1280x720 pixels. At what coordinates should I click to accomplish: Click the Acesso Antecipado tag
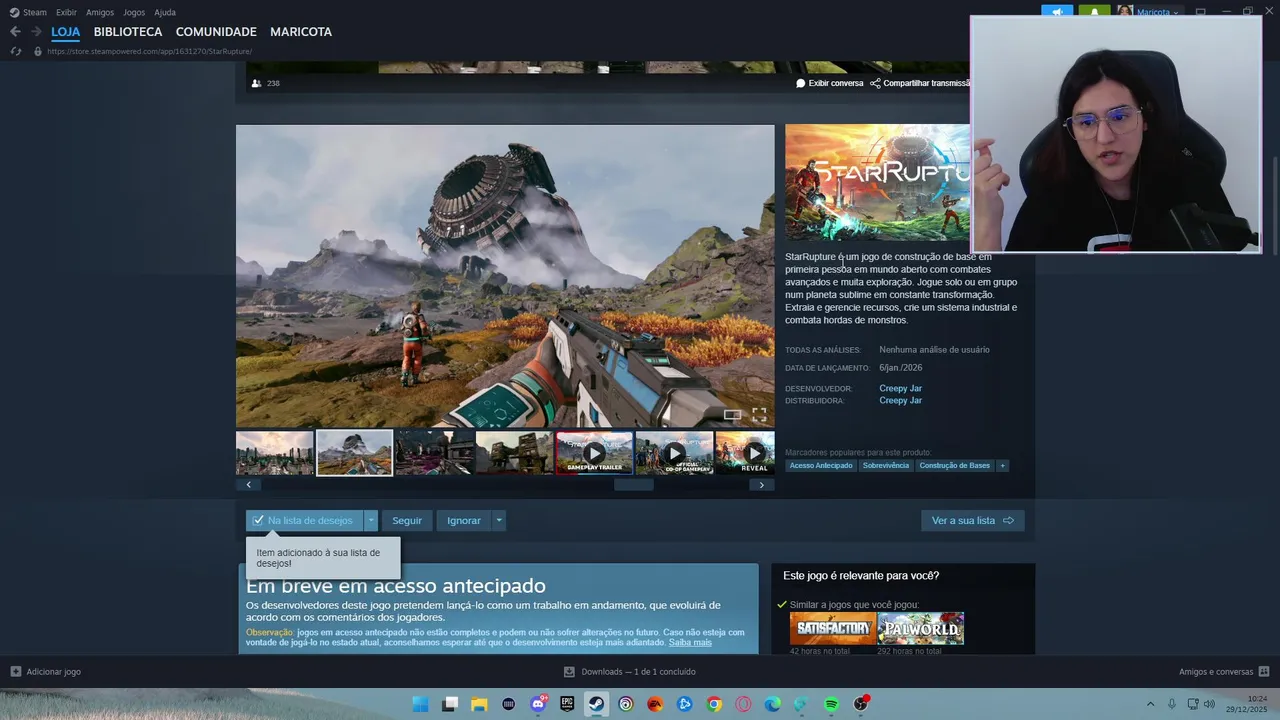pos(821,466)
